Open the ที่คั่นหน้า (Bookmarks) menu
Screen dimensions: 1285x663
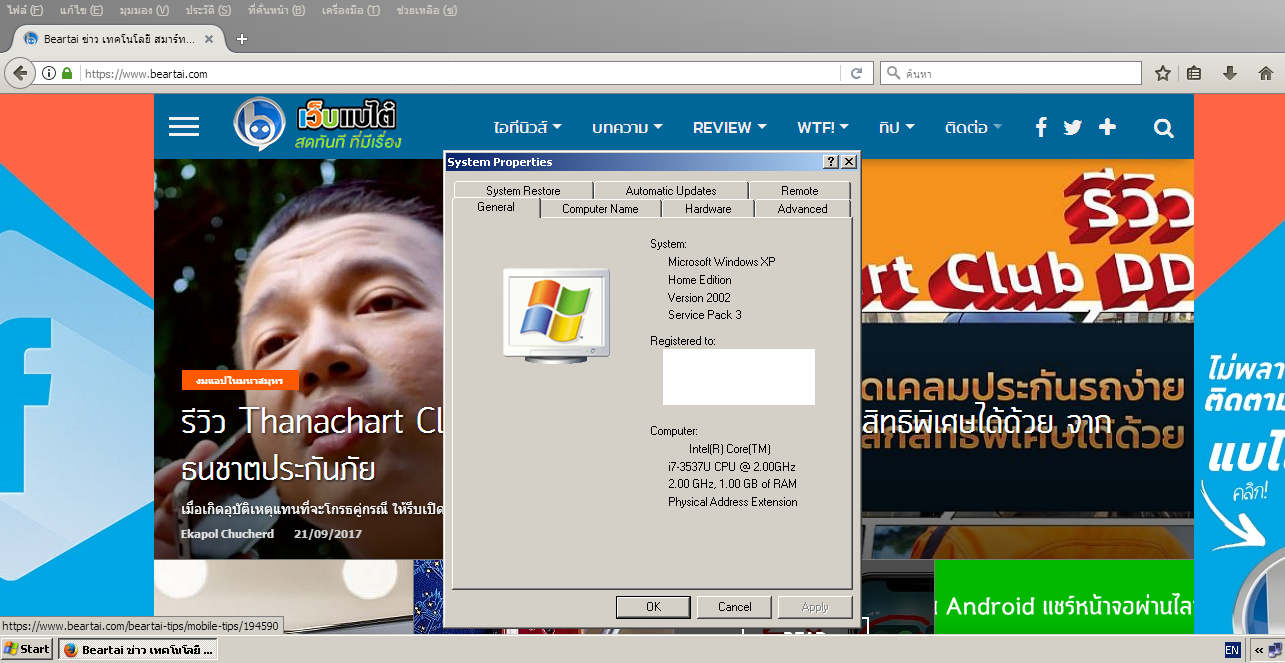point(278,10)
